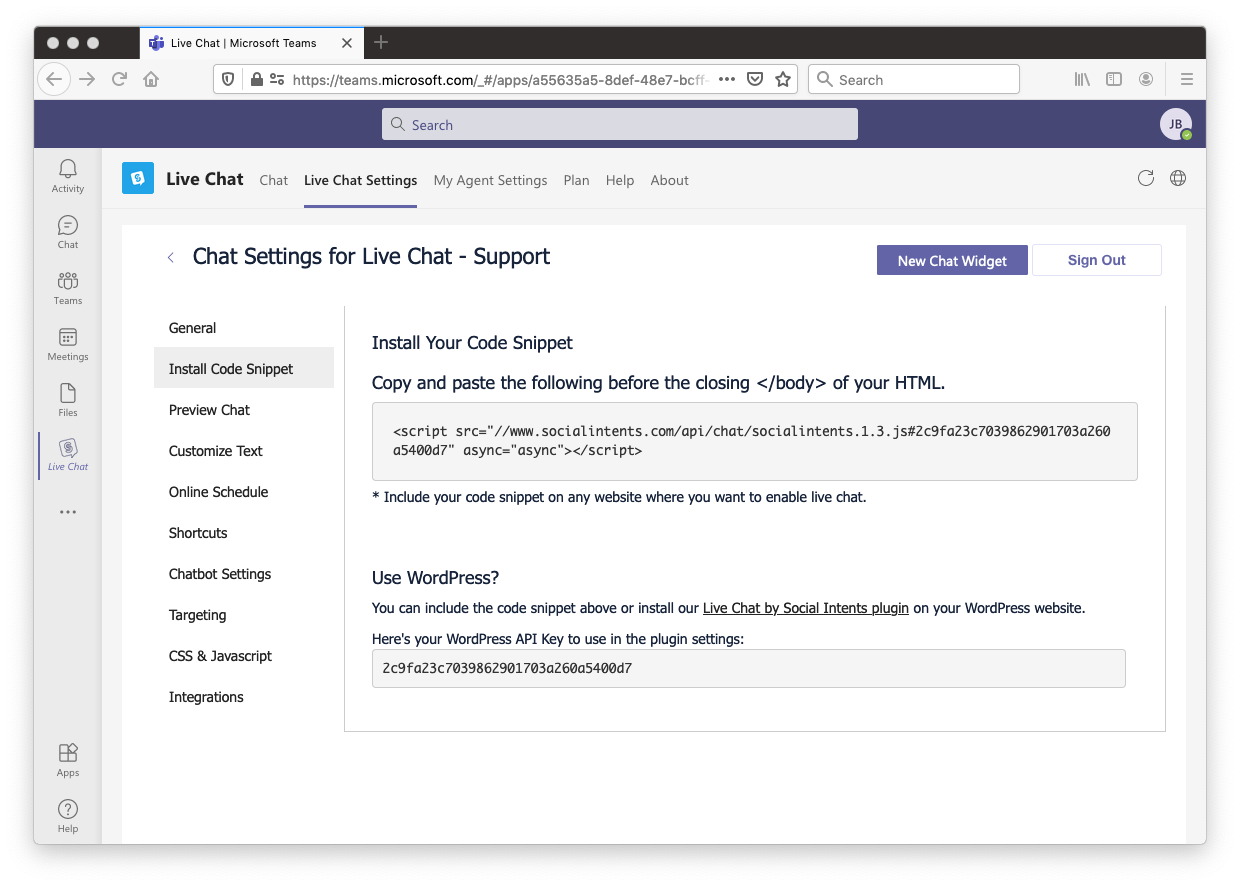The image size is (1240, 886).
Task: Open Chat in the Teams sidebar
Action: 68,232
